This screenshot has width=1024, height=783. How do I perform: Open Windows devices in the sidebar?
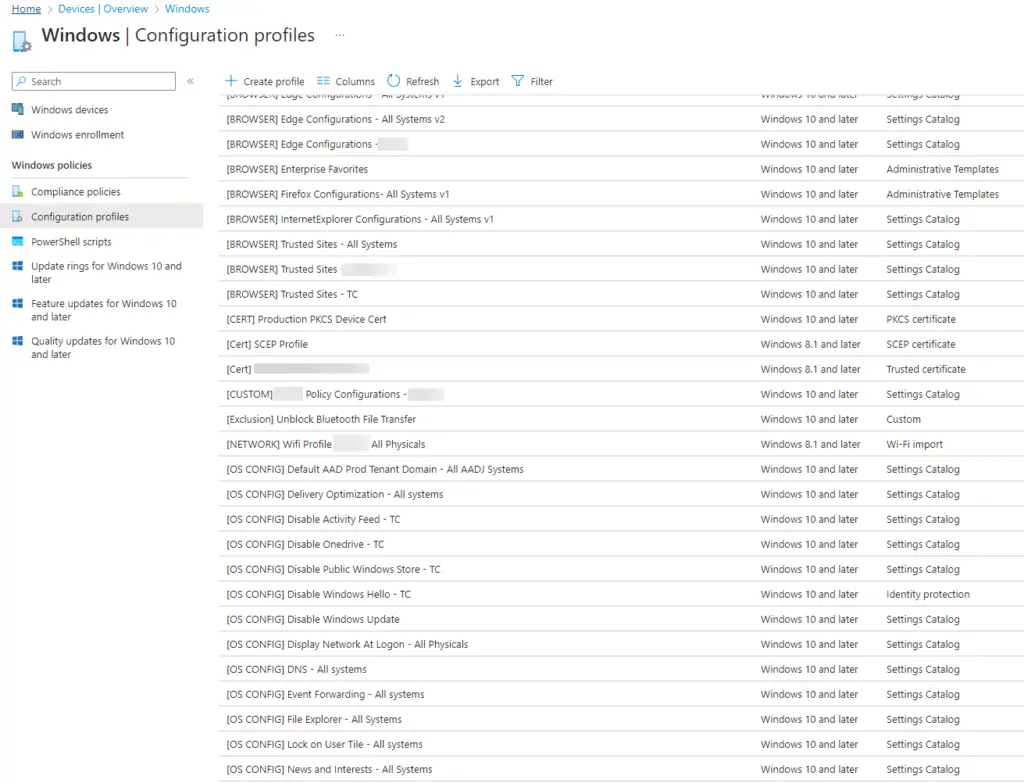click(70, 110)
